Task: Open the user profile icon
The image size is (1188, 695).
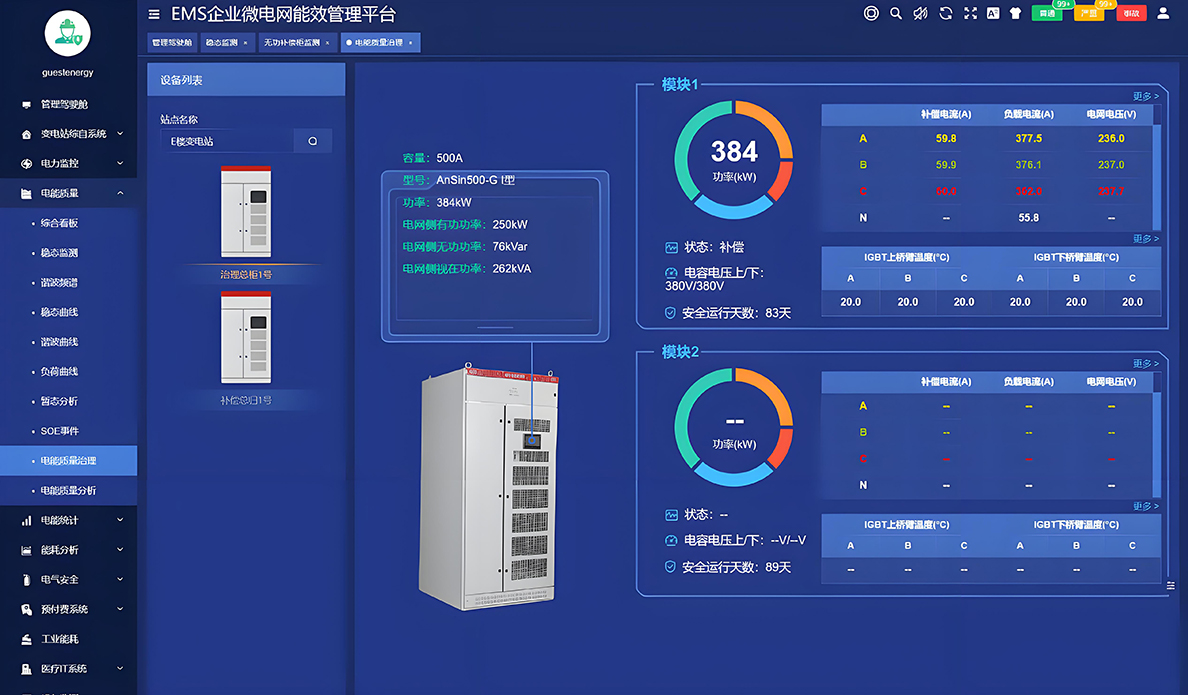Action: (1163, 13)
